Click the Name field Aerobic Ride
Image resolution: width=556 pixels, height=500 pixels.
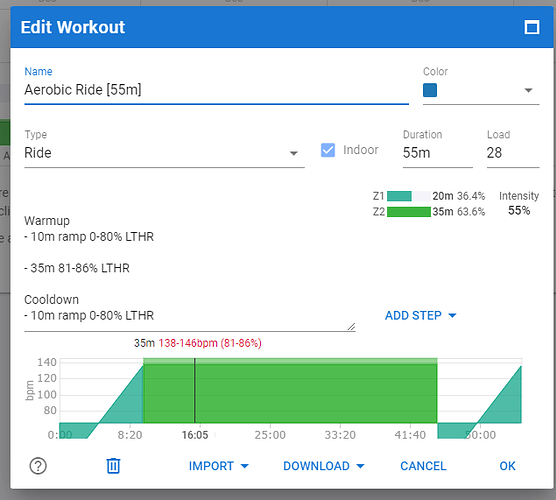click(x=216, y=90)
